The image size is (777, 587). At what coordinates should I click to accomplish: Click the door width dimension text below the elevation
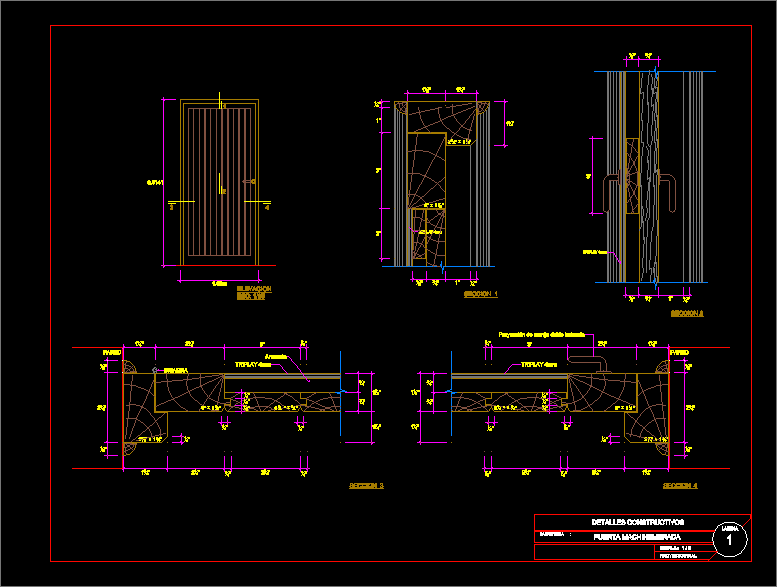[220, 284]
